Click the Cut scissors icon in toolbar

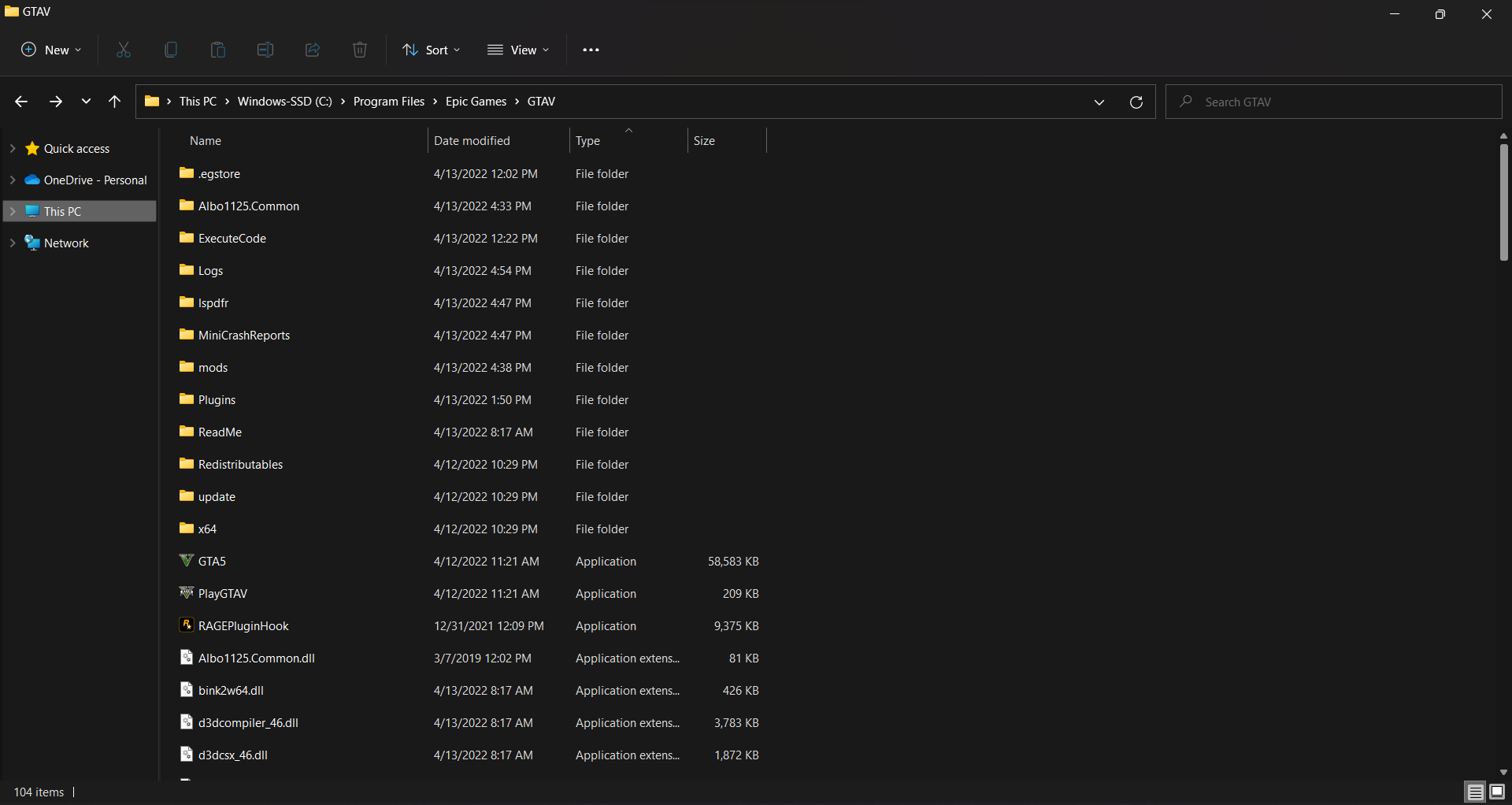[x=124, y=50]
